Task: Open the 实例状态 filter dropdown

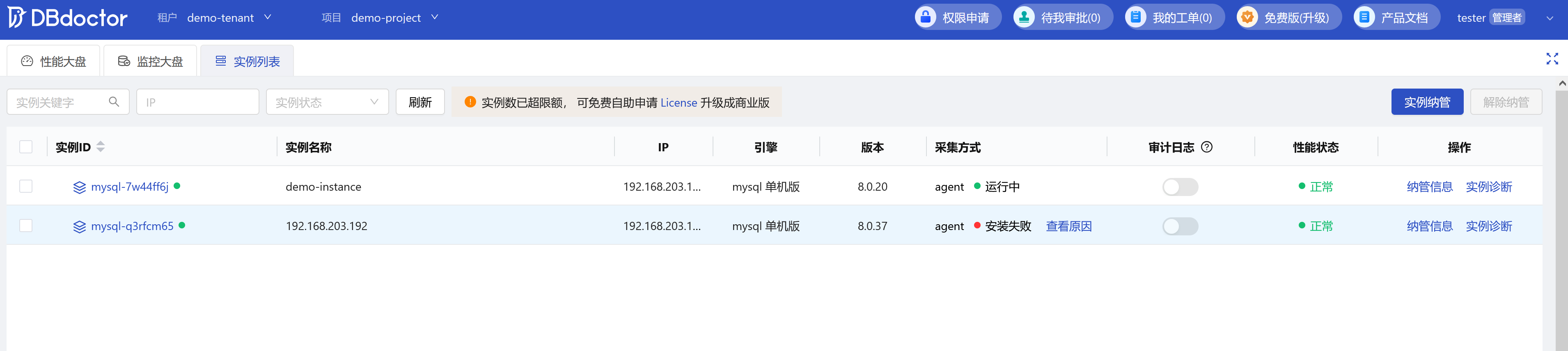Action: 328,102
